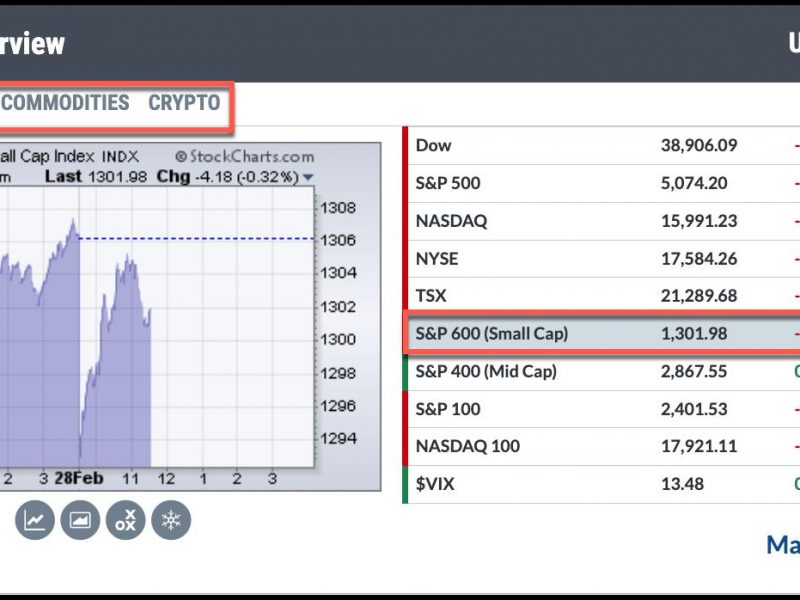800x600 pixels.
Task: Select the TSX index row
Action: [x=601, y=296]
